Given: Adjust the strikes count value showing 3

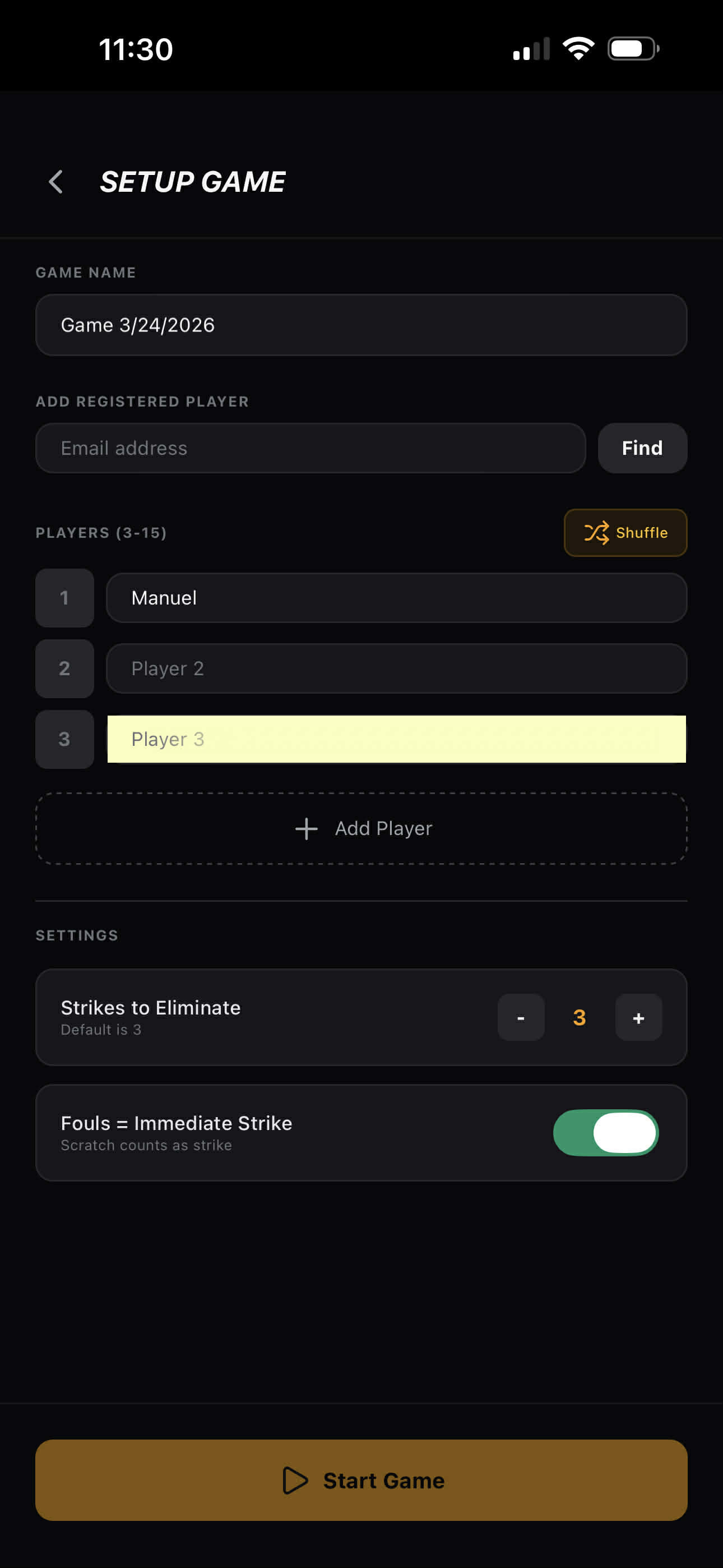Looking at the screenshot, I should tap(579, 1017).
